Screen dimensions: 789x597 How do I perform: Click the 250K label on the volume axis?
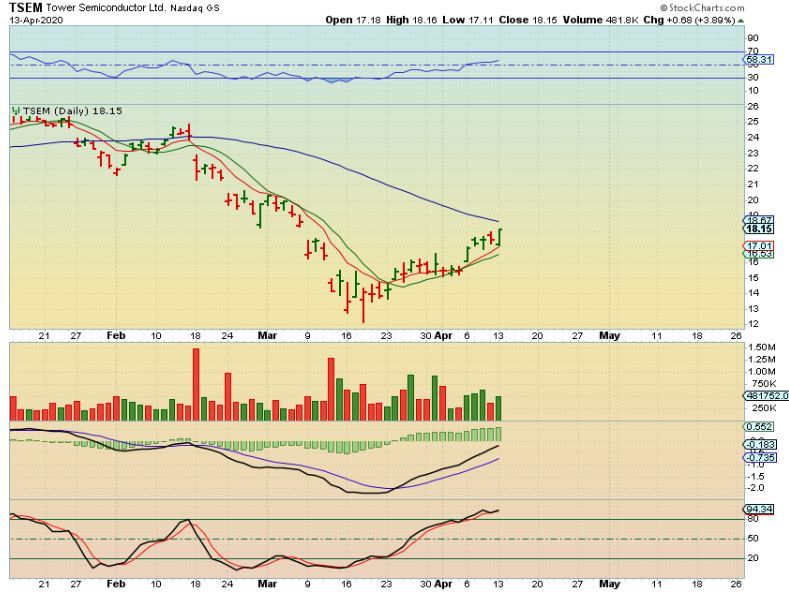(x=763, y=408)
